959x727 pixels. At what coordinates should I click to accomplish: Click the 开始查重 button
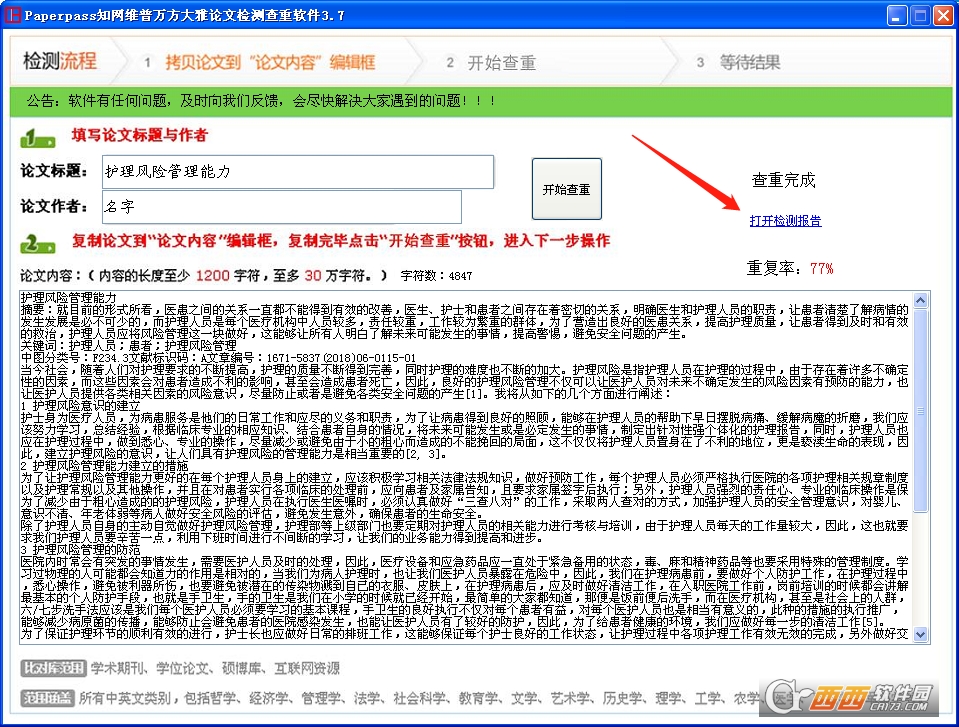tap(566, 189)
